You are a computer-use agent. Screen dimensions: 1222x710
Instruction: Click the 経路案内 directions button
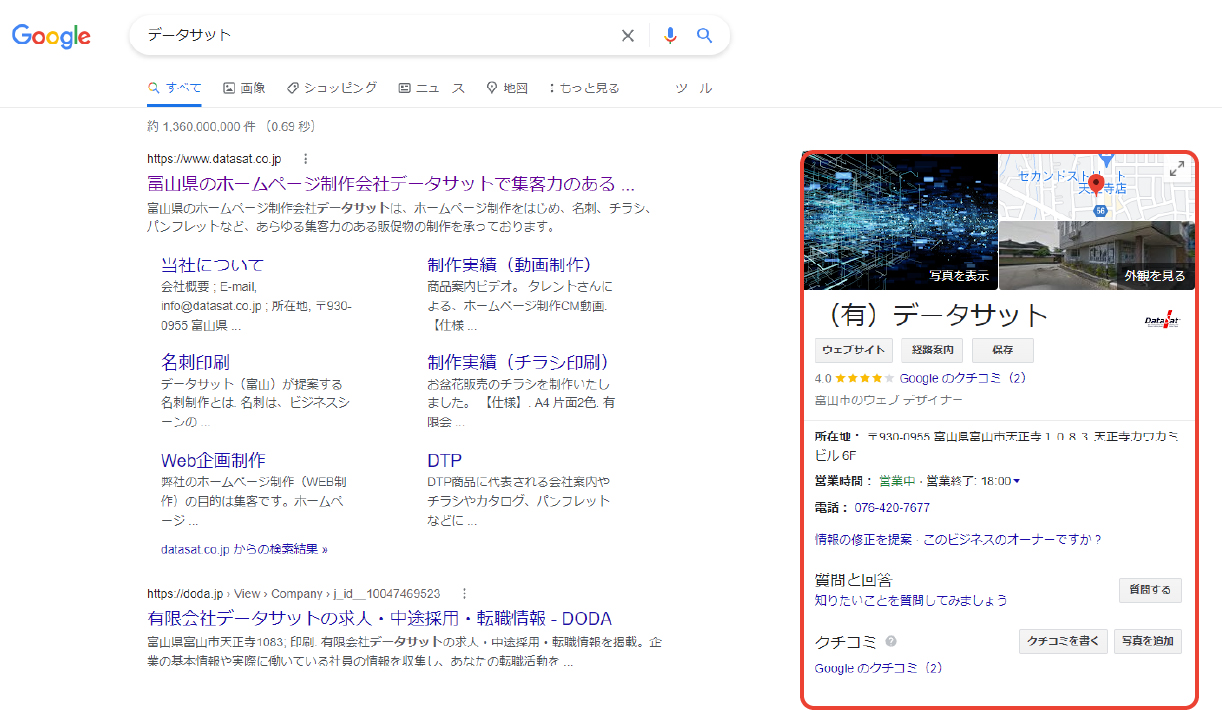pyautogui.click(x=933, y=350)
